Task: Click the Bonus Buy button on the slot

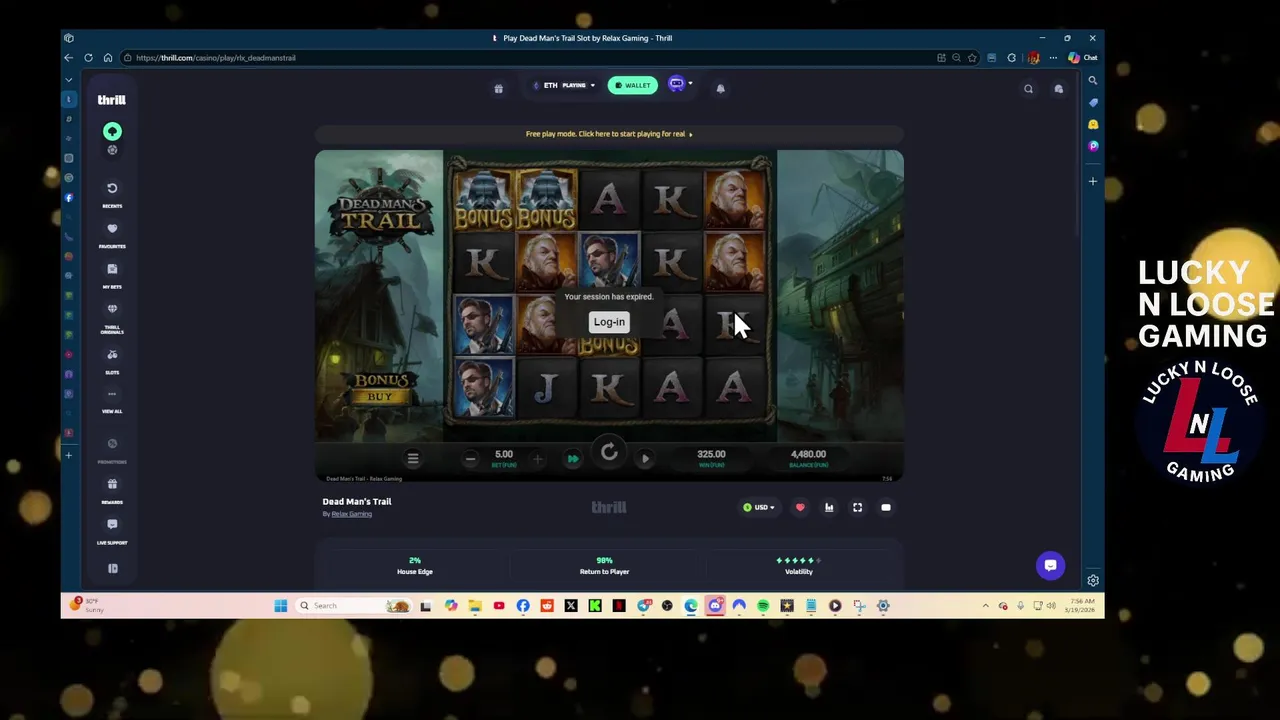Action: coord(380,388)
